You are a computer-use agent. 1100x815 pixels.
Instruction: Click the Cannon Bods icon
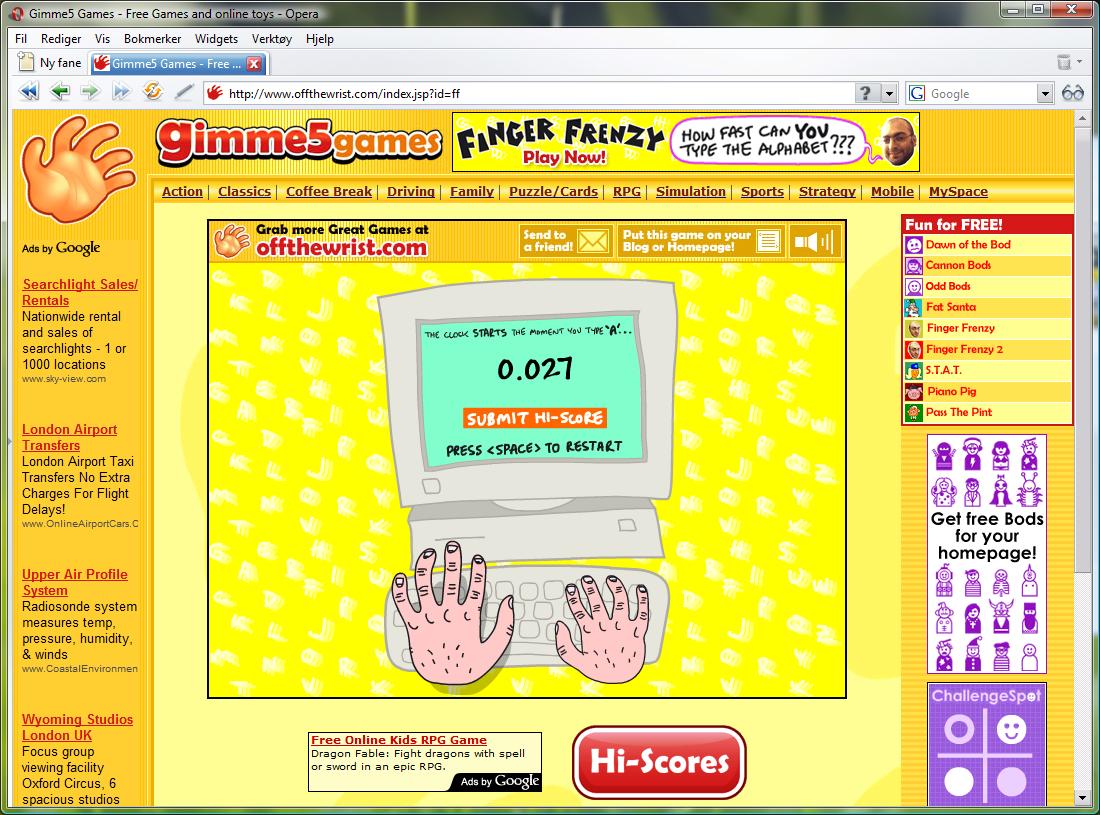[913, 266]
